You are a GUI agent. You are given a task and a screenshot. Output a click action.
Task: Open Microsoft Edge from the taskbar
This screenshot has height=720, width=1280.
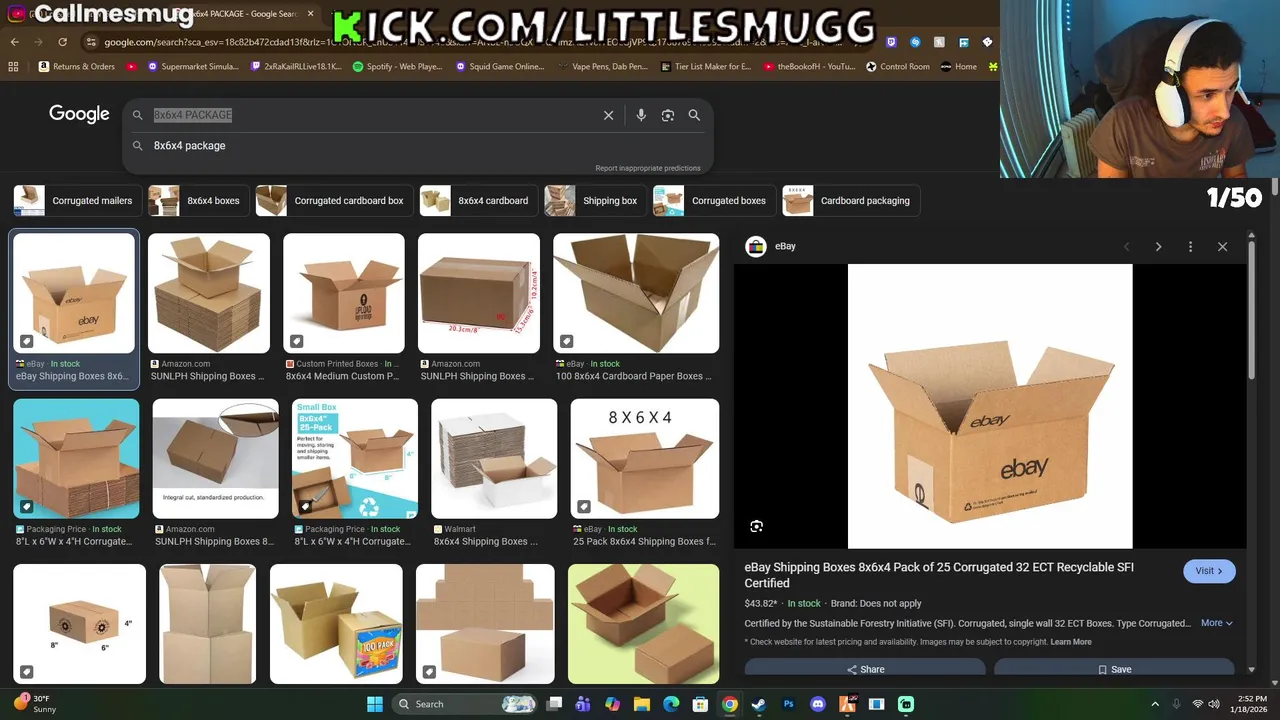coord(671,704)
